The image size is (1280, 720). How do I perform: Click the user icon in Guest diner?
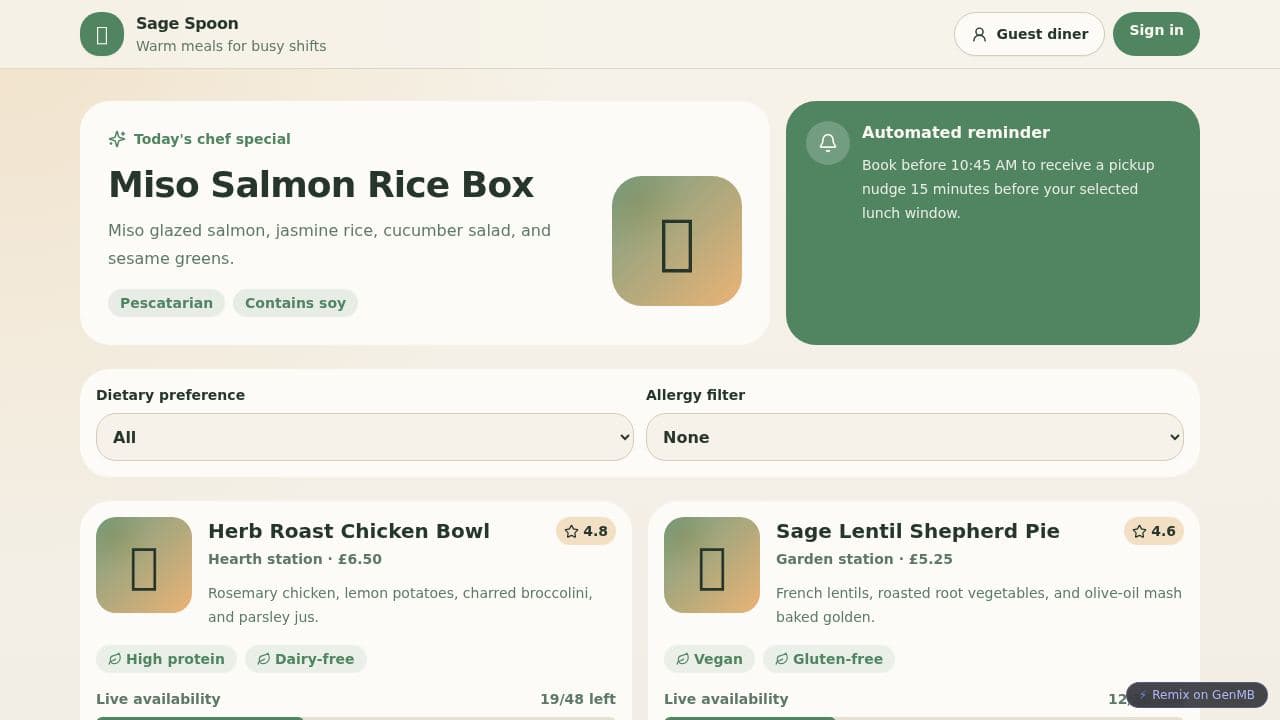(x=980, y=34)
